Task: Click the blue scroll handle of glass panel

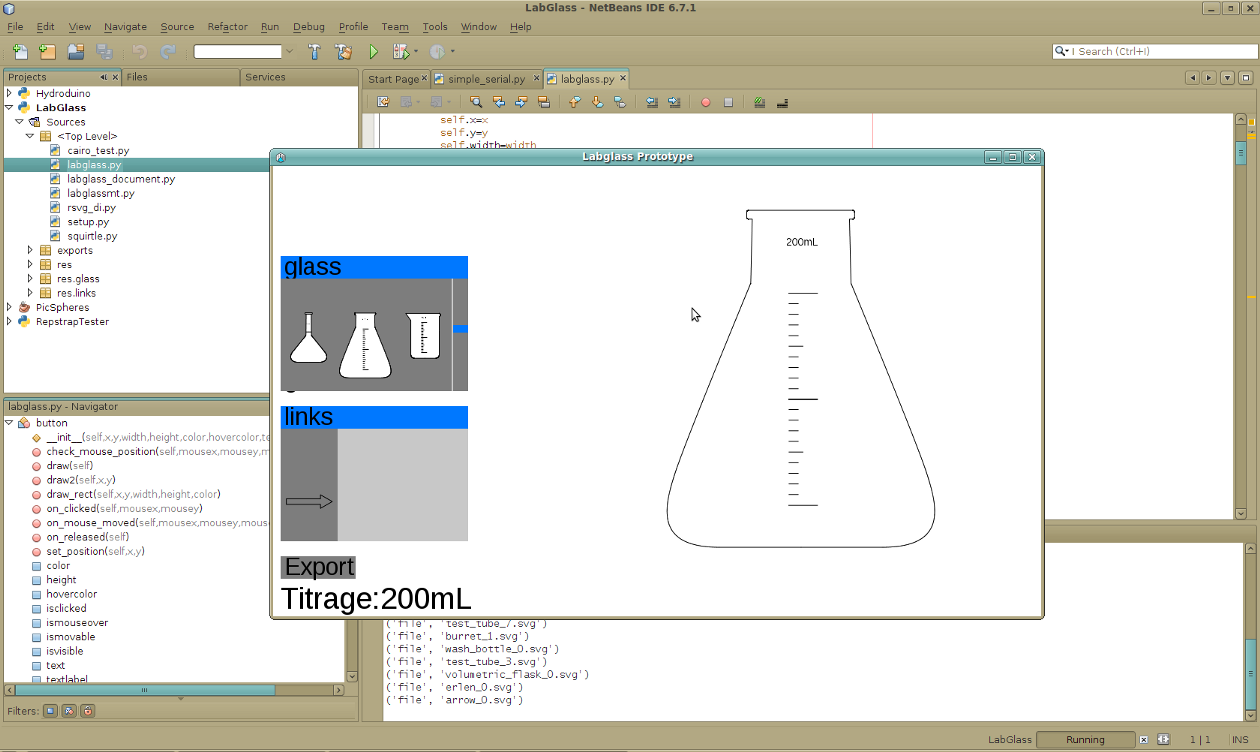Action: 461,329
